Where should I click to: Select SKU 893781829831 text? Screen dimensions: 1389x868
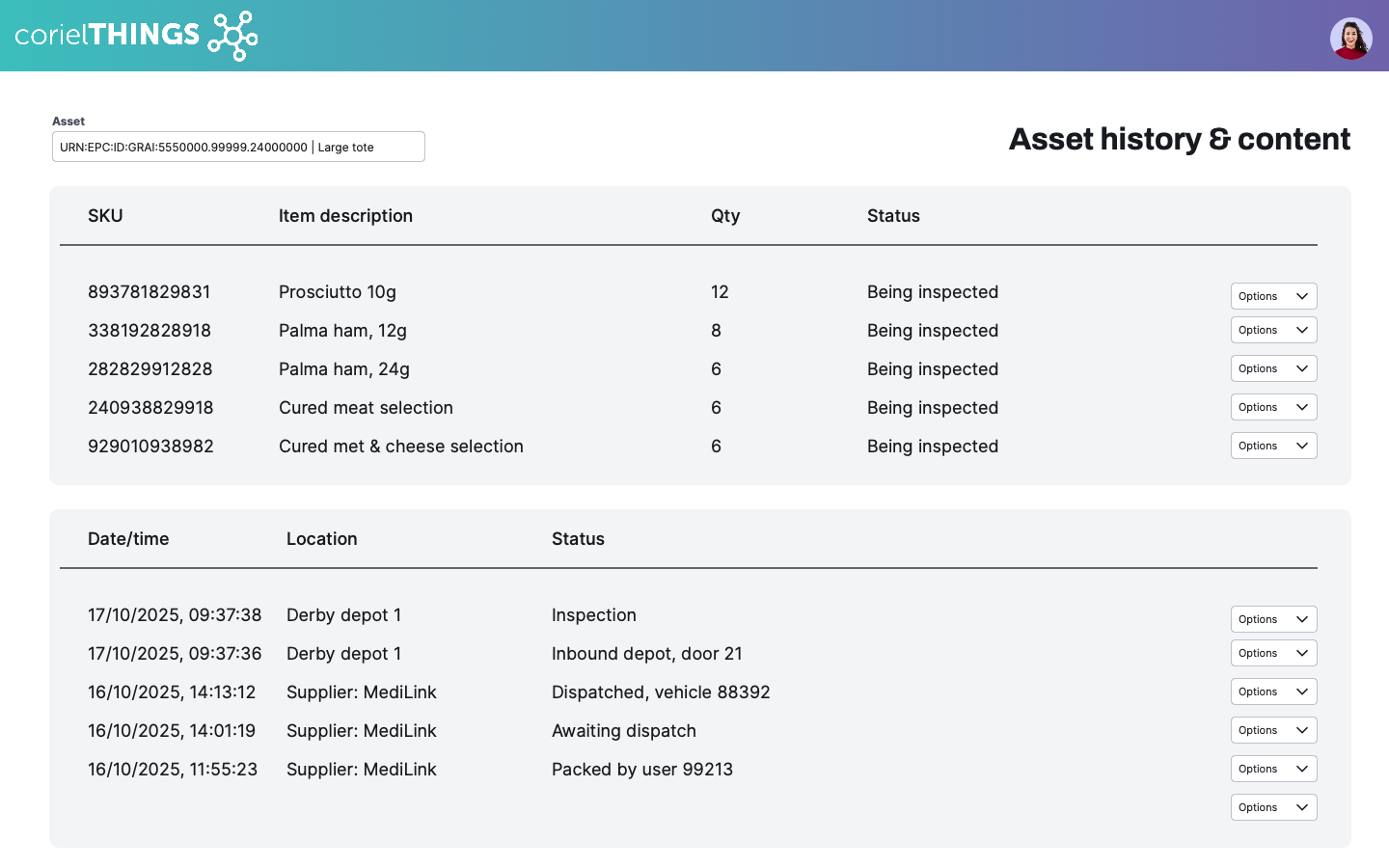[x=149, y=292]
